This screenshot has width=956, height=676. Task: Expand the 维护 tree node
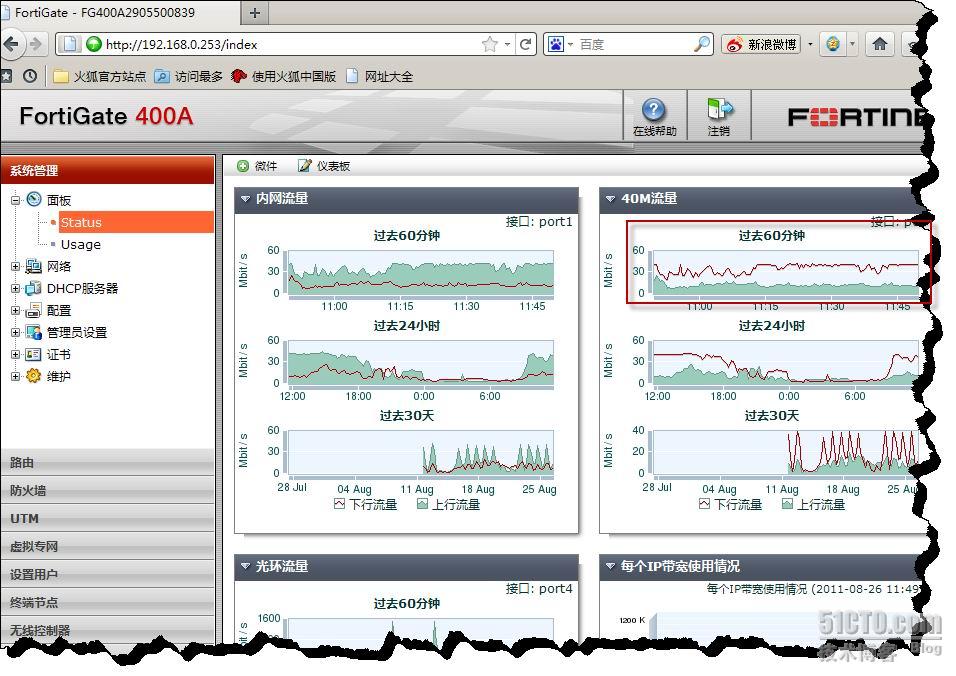15,376
